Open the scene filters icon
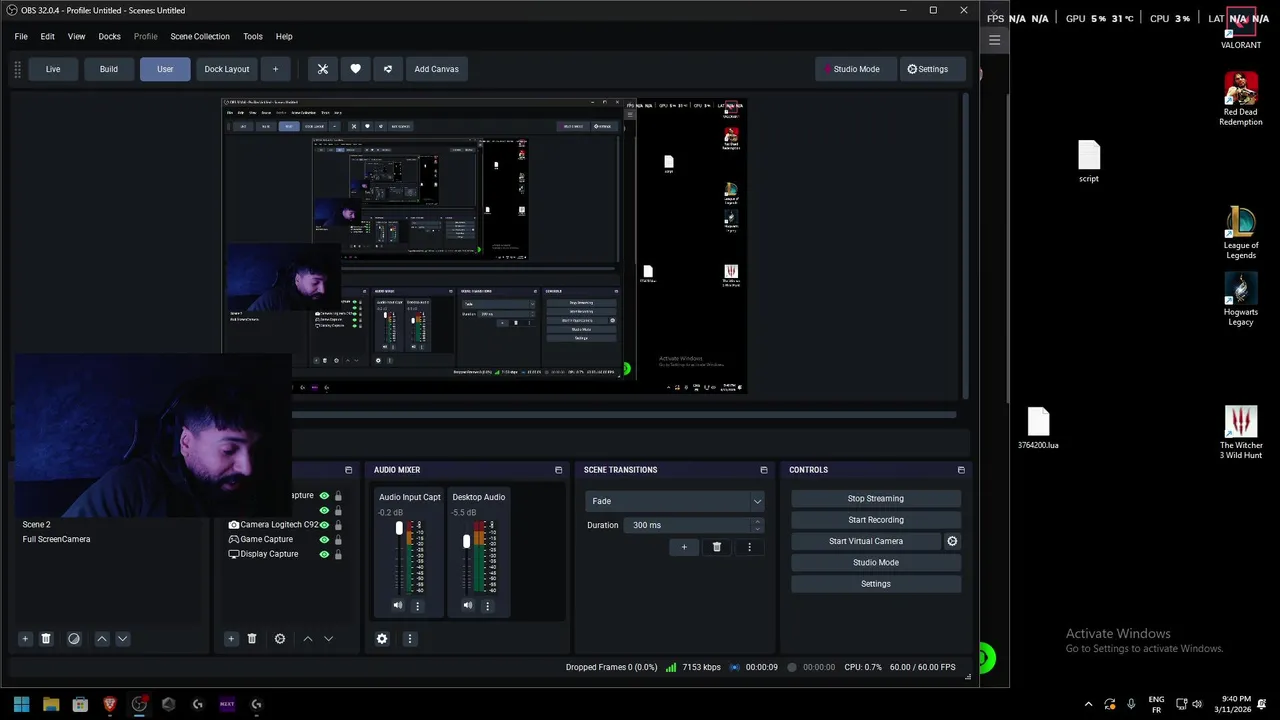 tap(74, 639)
